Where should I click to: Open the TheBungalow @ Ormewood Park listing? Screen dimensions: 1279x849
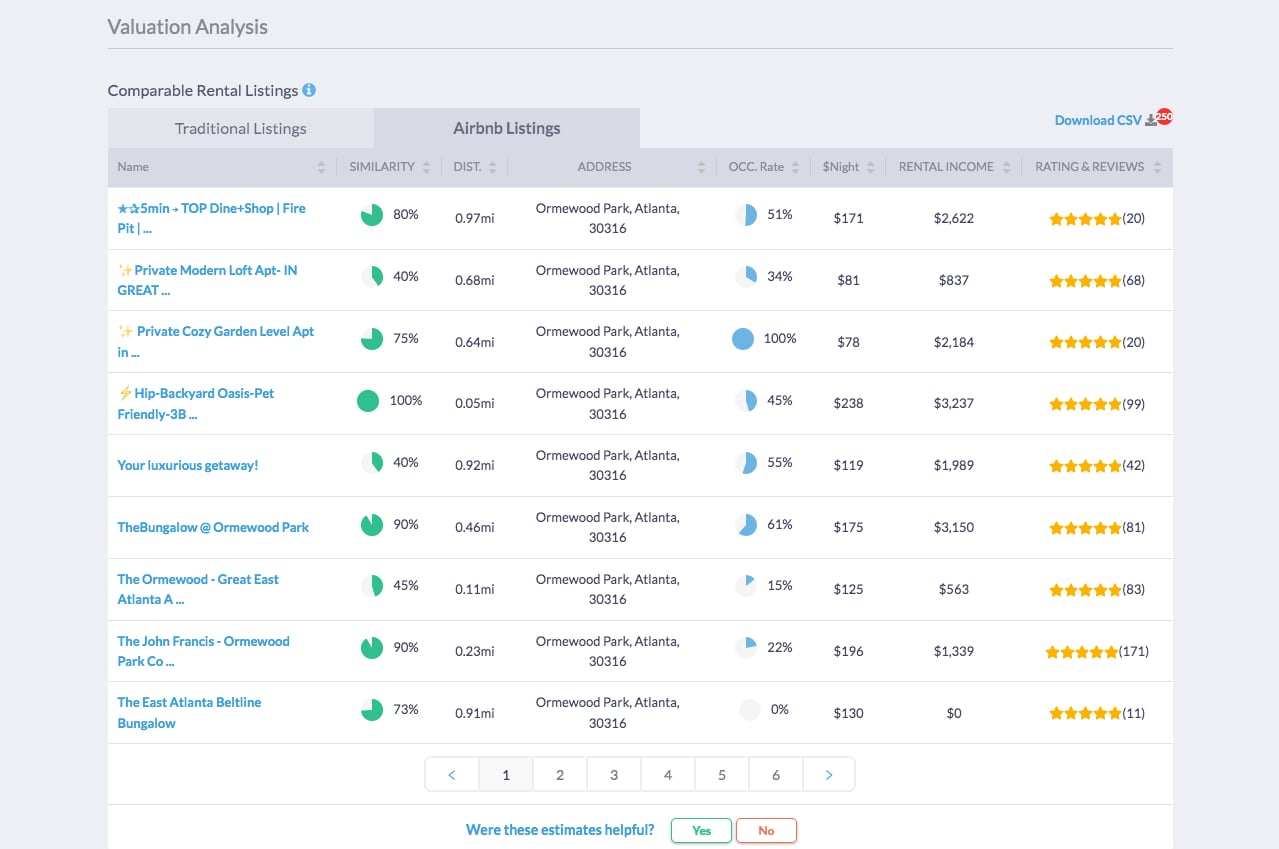213,527
